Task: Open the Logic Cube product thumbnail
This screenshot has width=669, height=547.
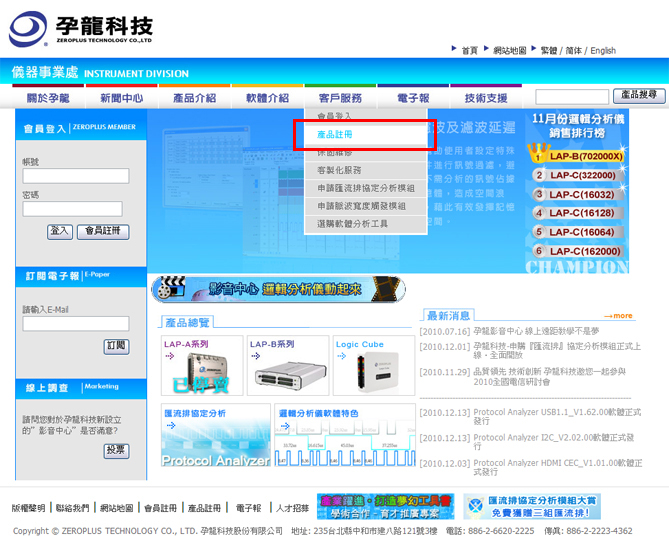Action: point(374,366)
